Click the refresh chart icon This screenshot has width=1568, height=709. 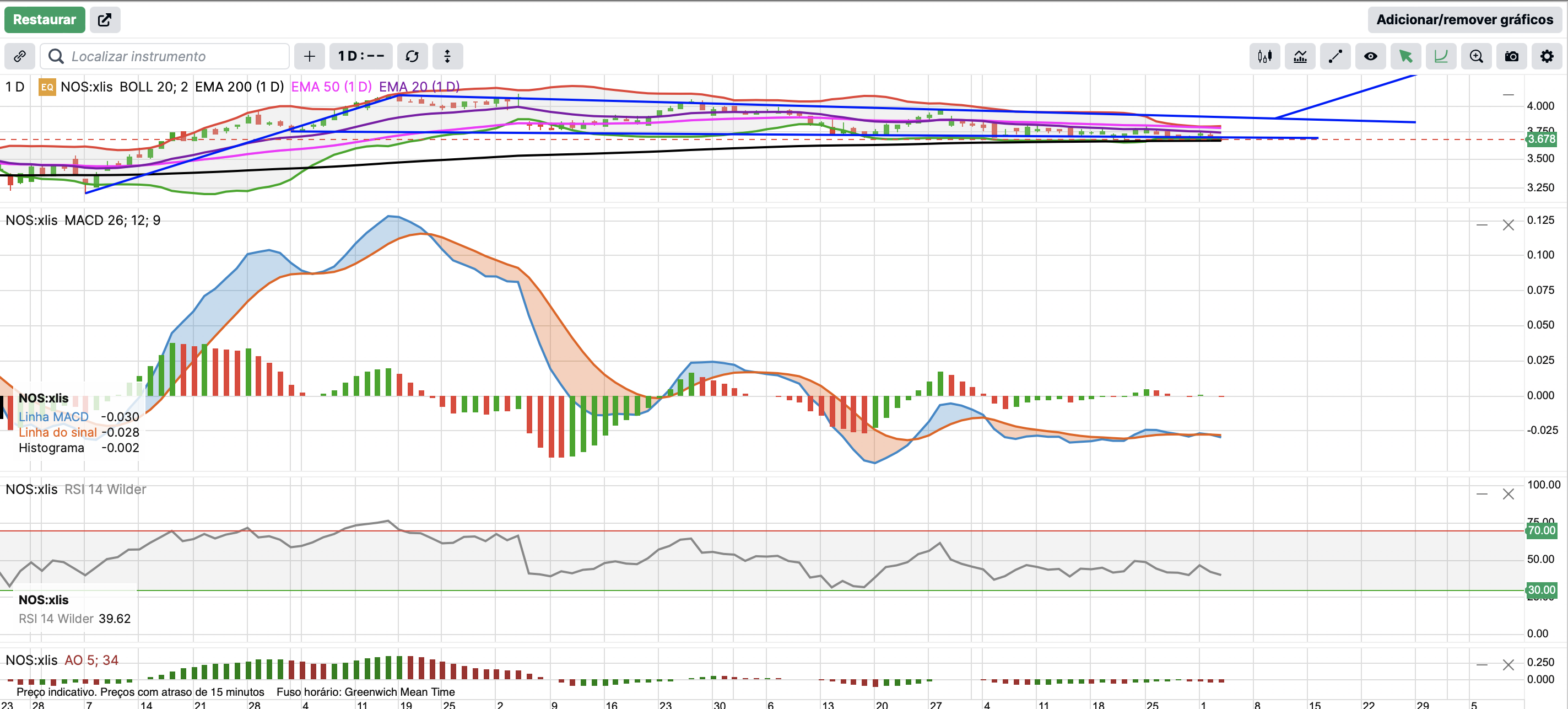click(412, 57)
